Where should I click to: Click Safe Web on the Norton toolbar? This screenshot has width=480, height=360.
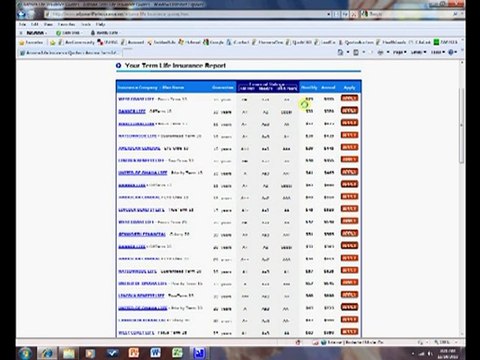coord(68,33)
